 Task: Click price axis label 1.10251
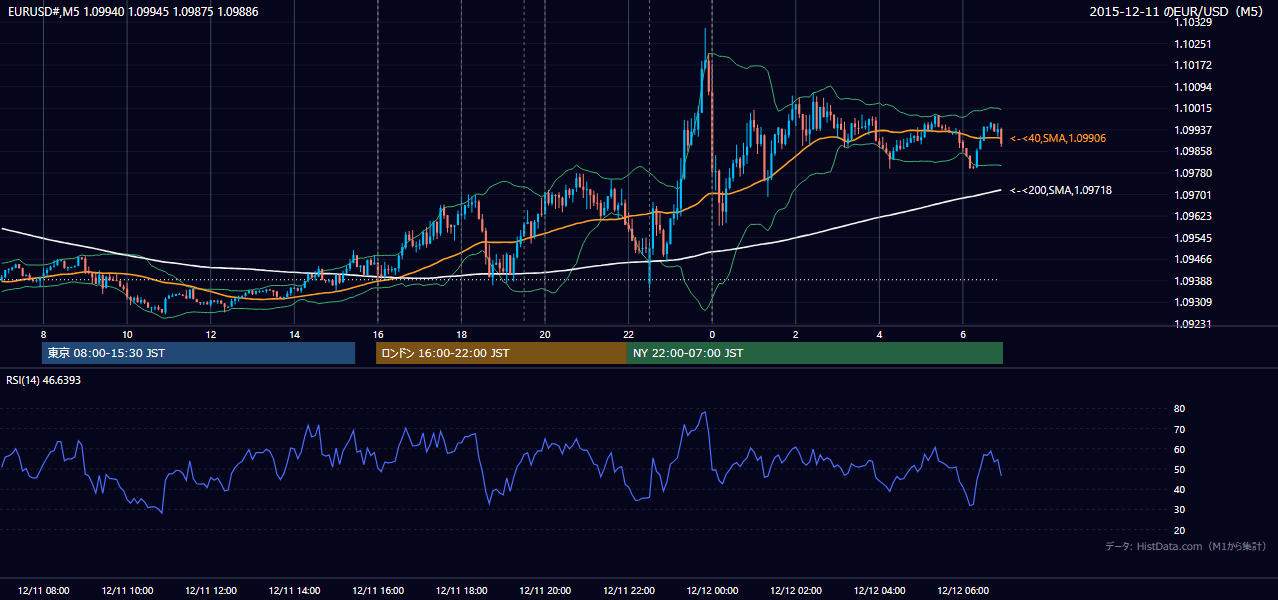coord(1194,44)
